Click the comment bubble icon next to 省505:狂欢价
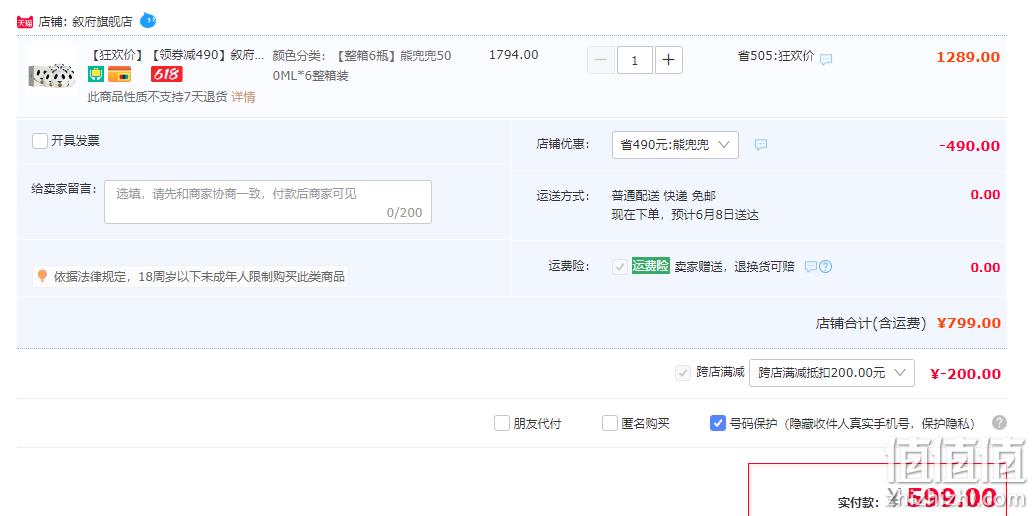This screenshot has width=1035, height=516. click(x=826, y=59)
